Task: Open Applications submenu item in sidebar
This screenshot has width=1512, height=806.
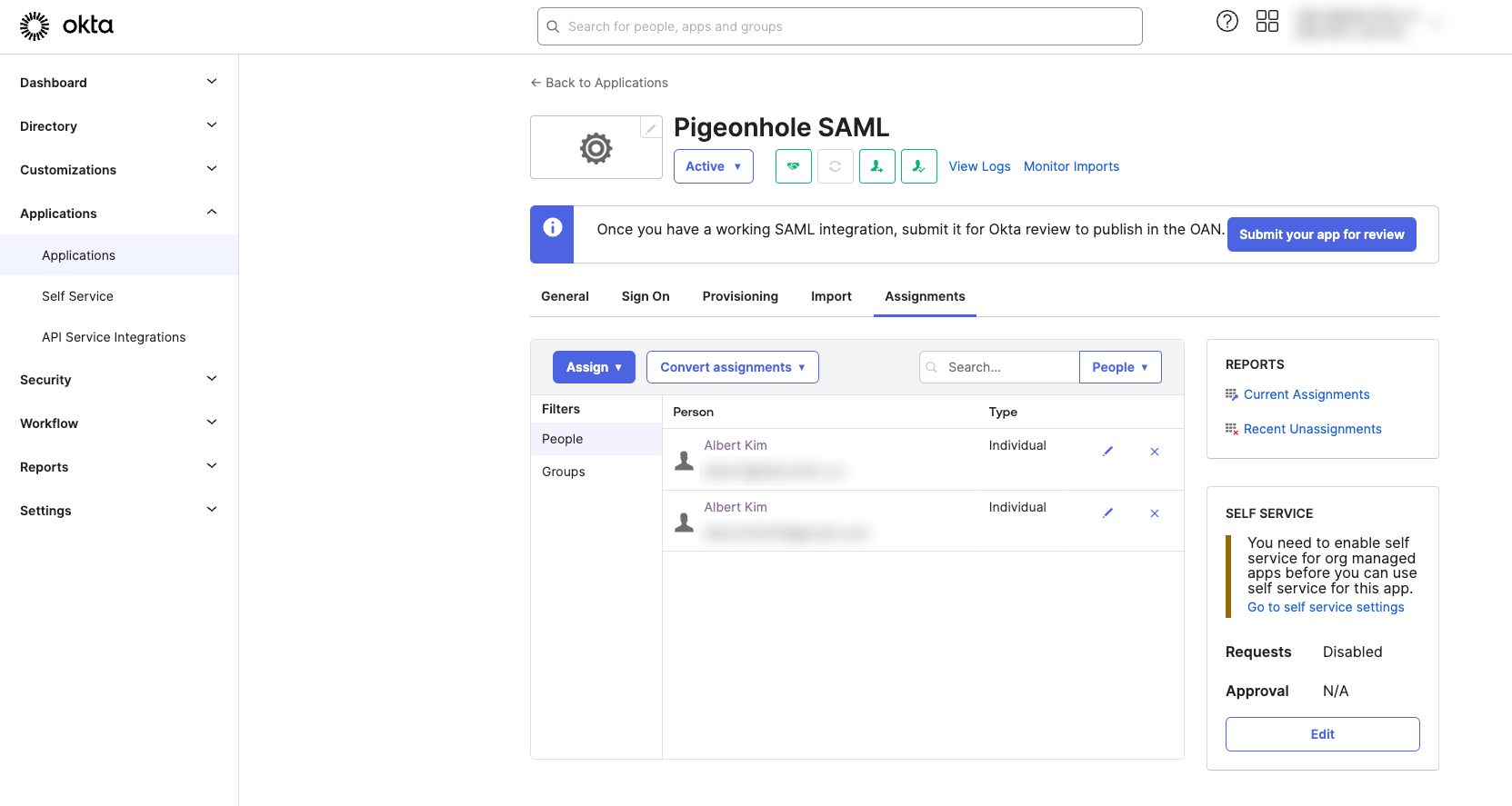Action: point(119,255)
